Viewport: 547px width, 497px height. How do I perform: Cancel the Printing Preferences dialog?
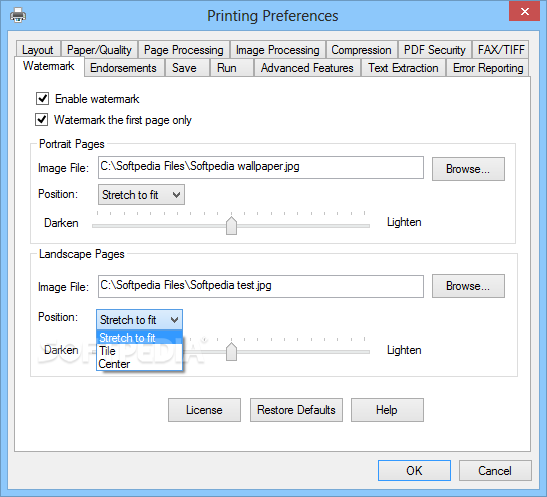point(495,470)
